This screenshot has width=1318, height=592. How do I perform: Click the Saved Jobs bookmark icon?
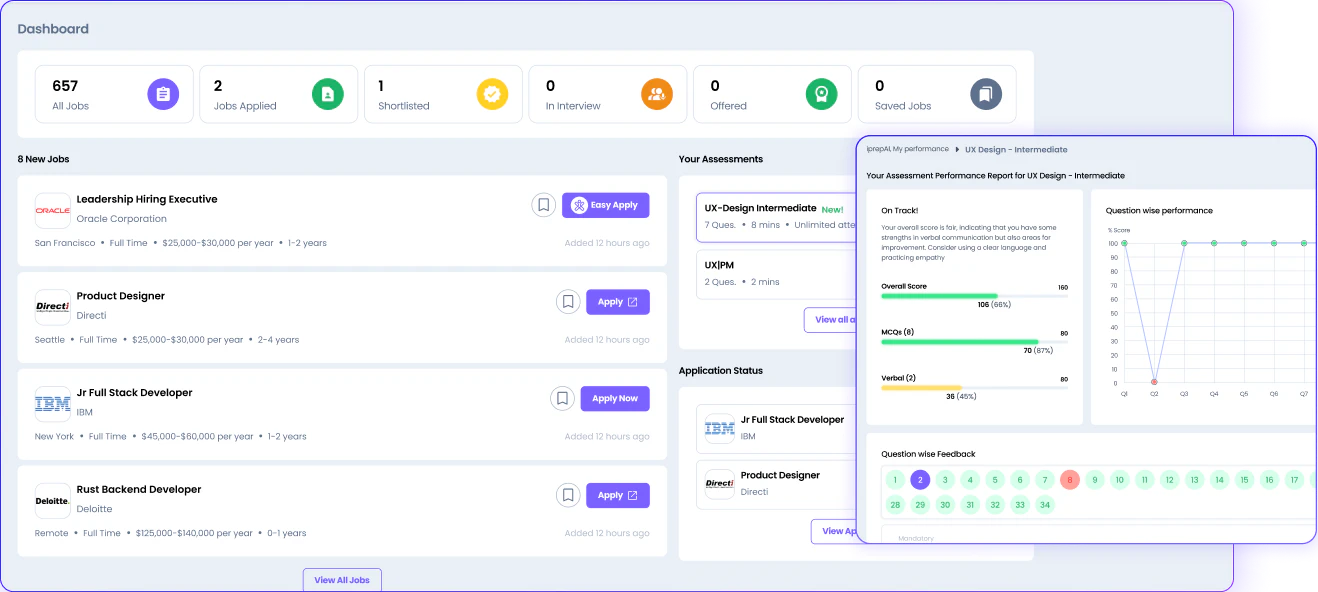[x=986, y=93]
